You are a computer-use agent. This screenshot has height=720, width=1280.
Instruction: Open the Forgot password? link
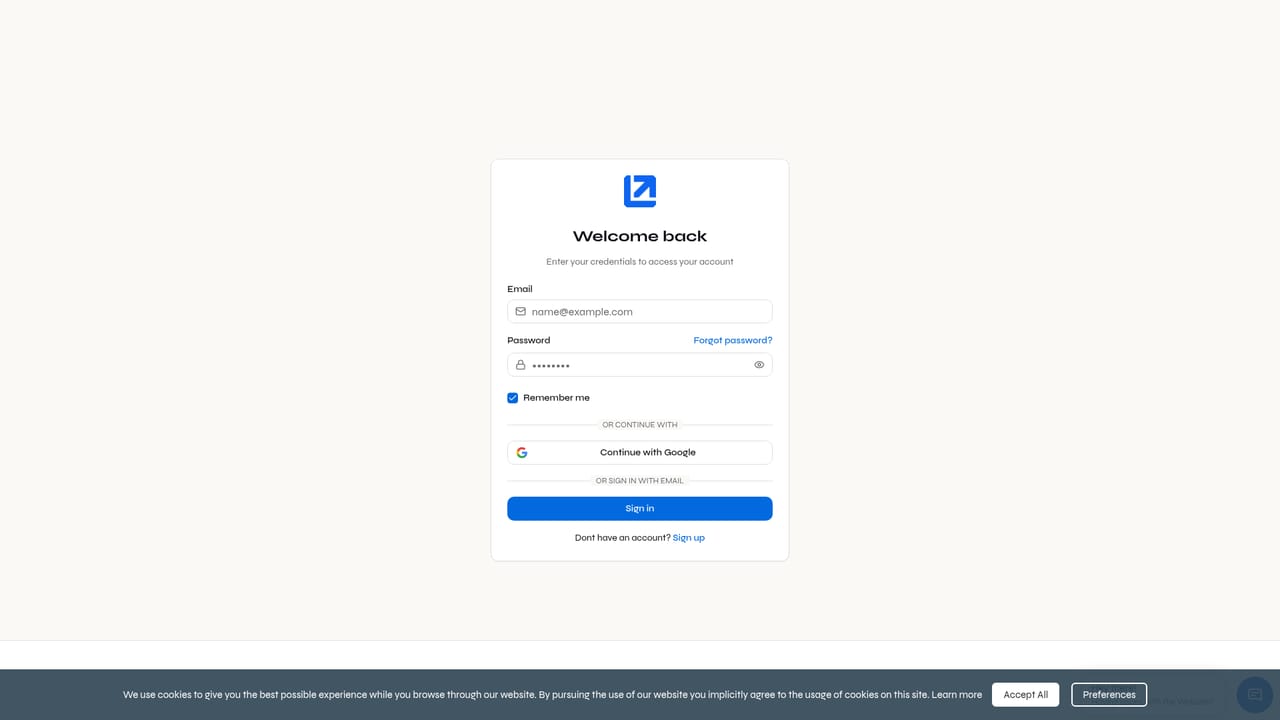pos(733,341)
